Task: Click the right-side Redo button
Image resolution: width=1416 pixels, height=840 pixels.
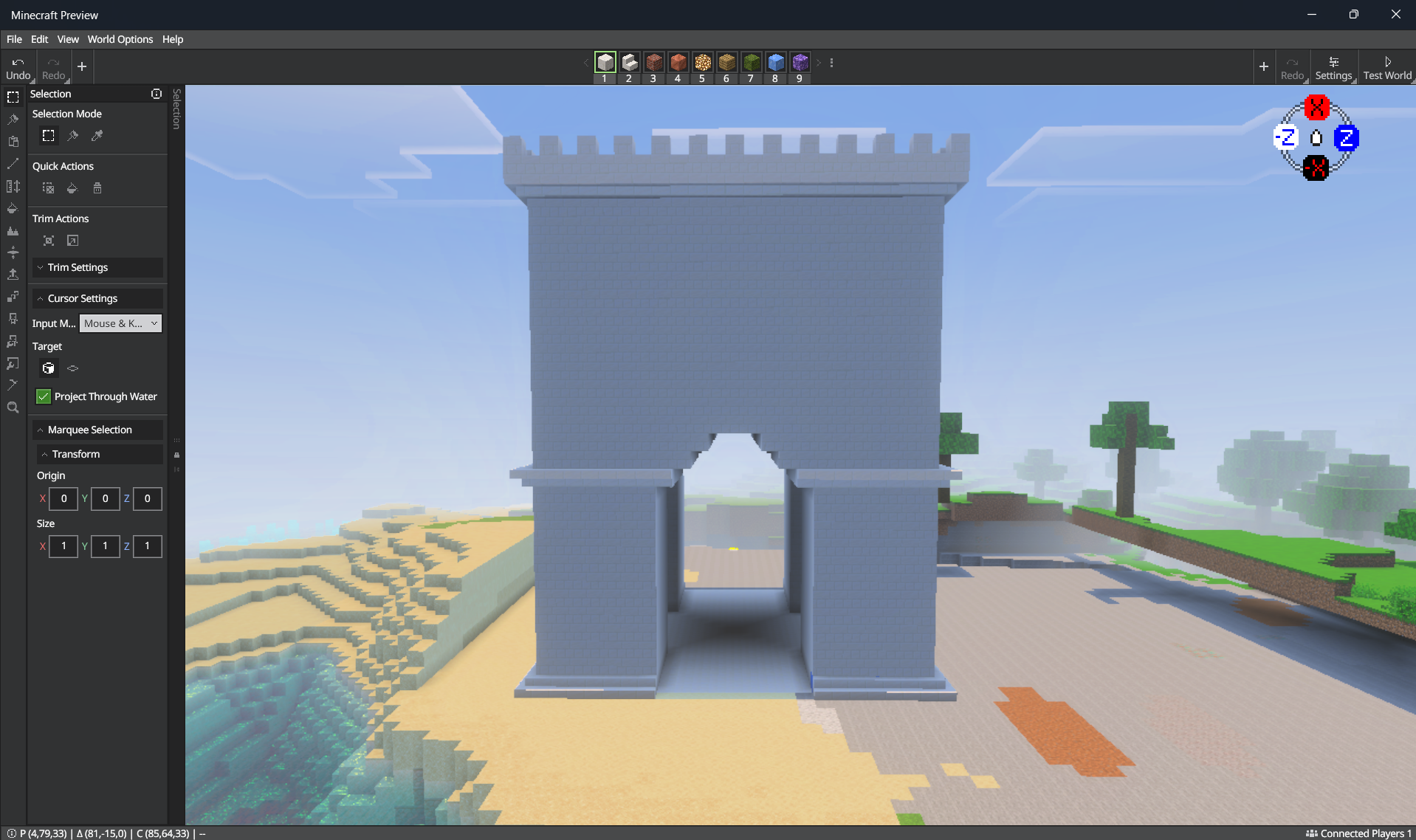Action: (x=1292, y=67)
